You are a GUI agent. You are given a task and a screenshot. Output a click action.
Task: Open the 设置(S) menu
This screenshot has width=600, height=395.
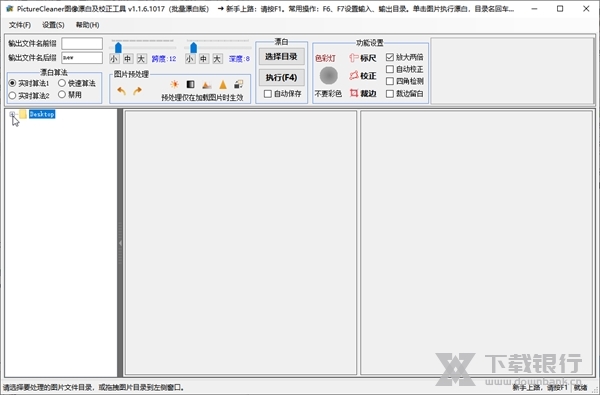[53, 25]
